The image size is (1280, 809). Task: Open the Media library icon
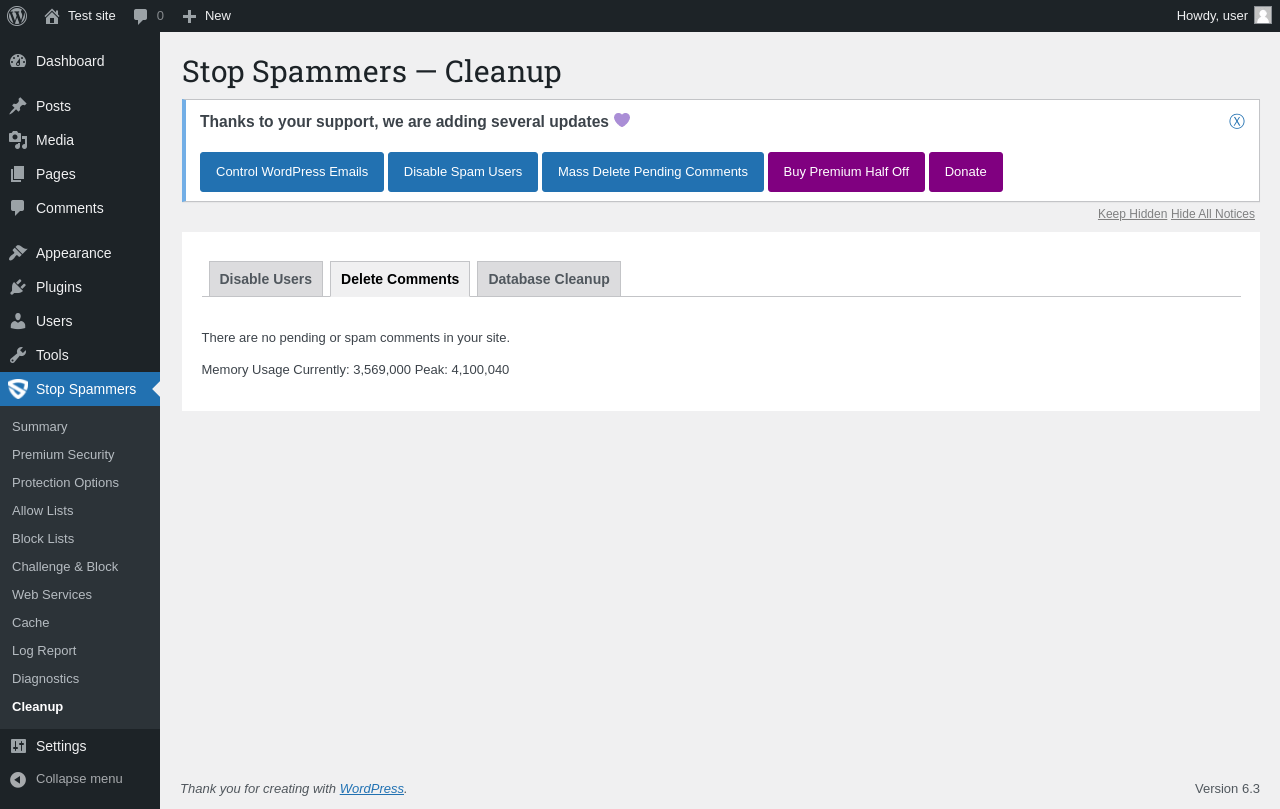(x=18, y=140)
